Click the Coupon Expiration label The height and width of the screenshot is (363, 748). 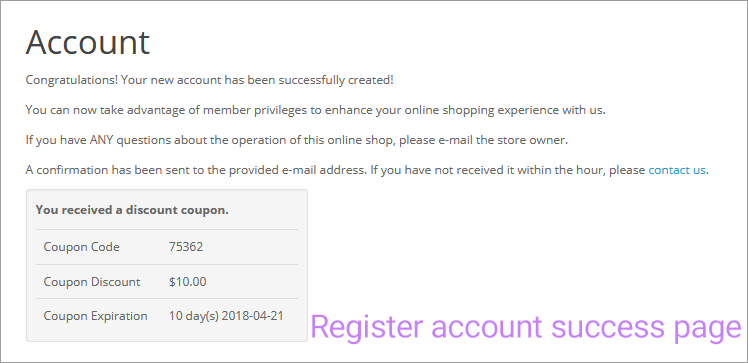tap(95, 316)
